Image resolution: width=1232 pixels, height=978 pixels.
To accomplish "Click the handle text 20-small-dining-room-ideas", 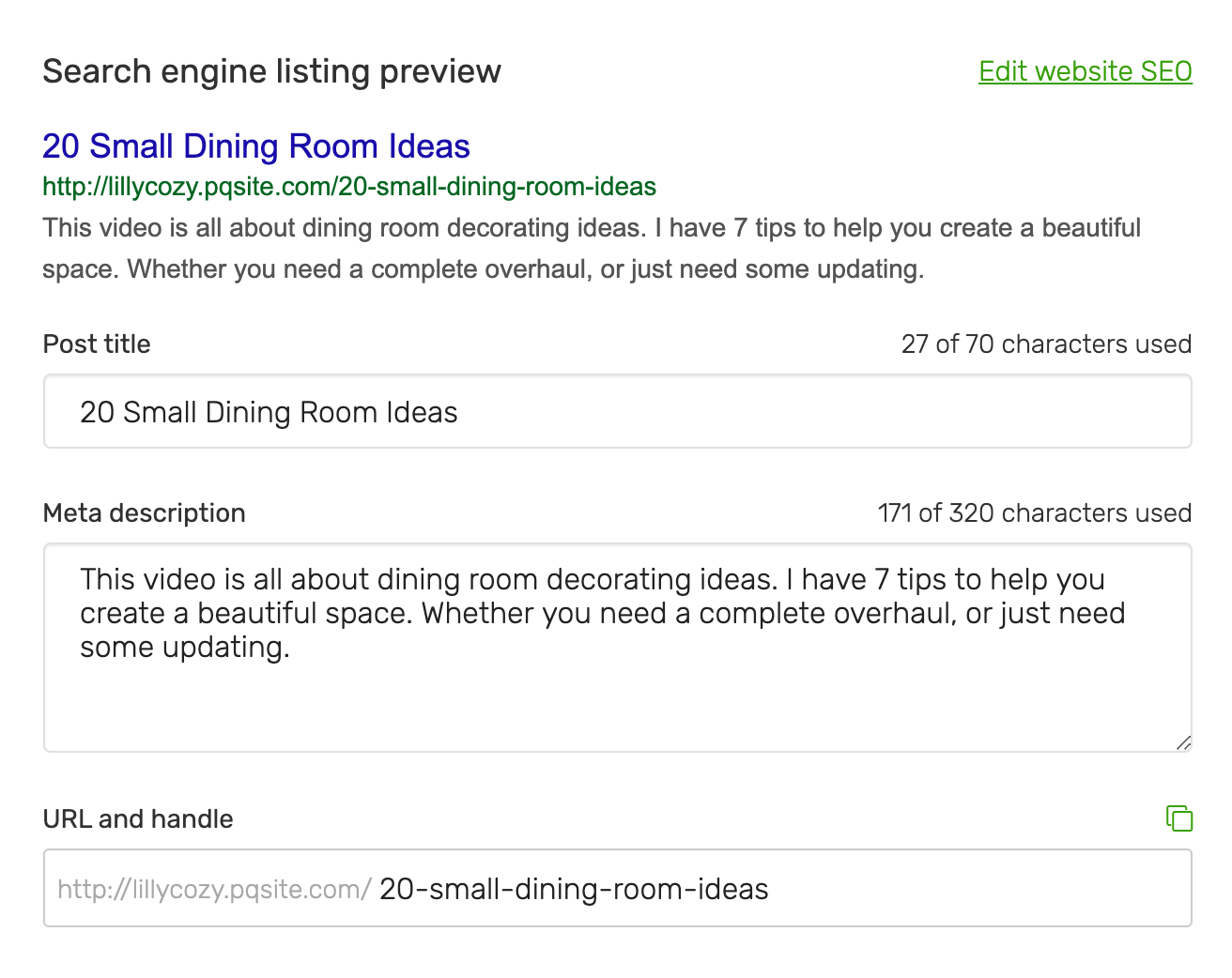I will pyautogui.click(x=574, y=889).
